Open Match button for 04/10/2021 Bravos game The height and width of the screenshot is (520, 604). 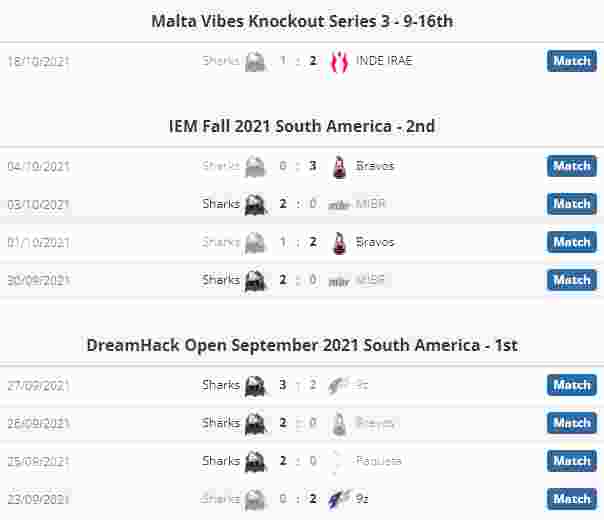tap(572, 166)
